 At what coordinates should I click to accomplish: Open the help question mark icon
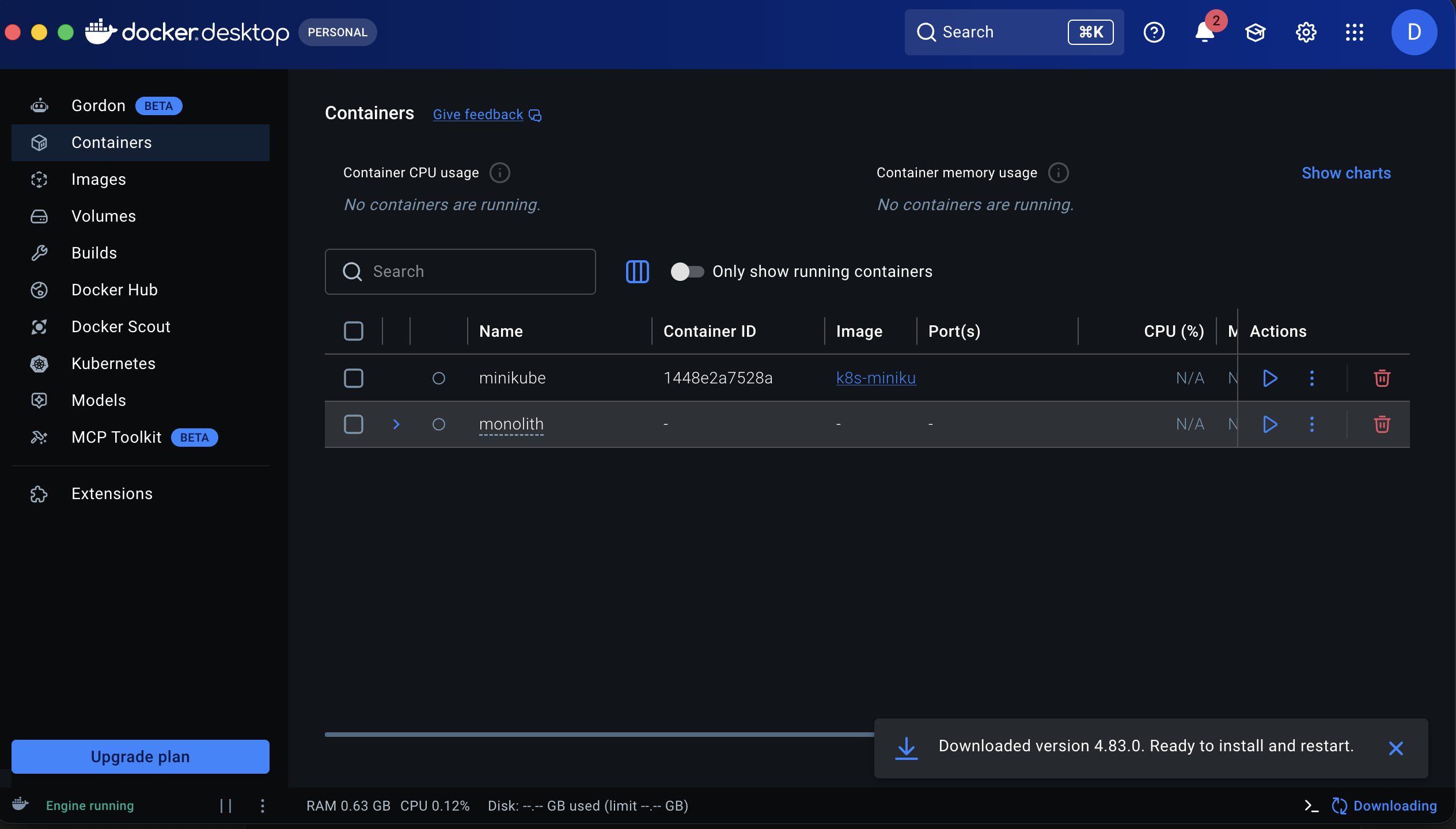point(1154,32)
